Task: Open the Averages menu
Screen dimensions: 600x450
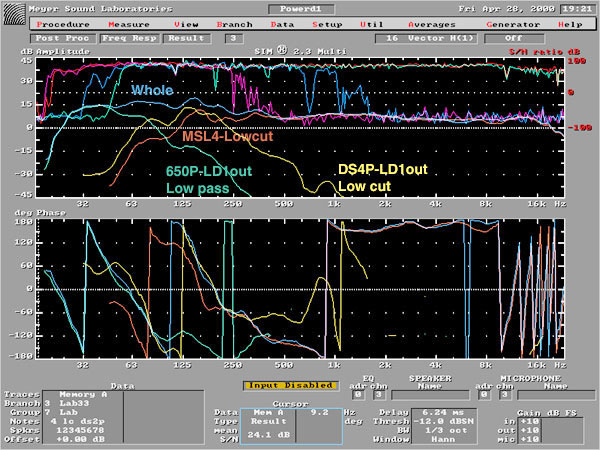Action: [x=432, y=24]
